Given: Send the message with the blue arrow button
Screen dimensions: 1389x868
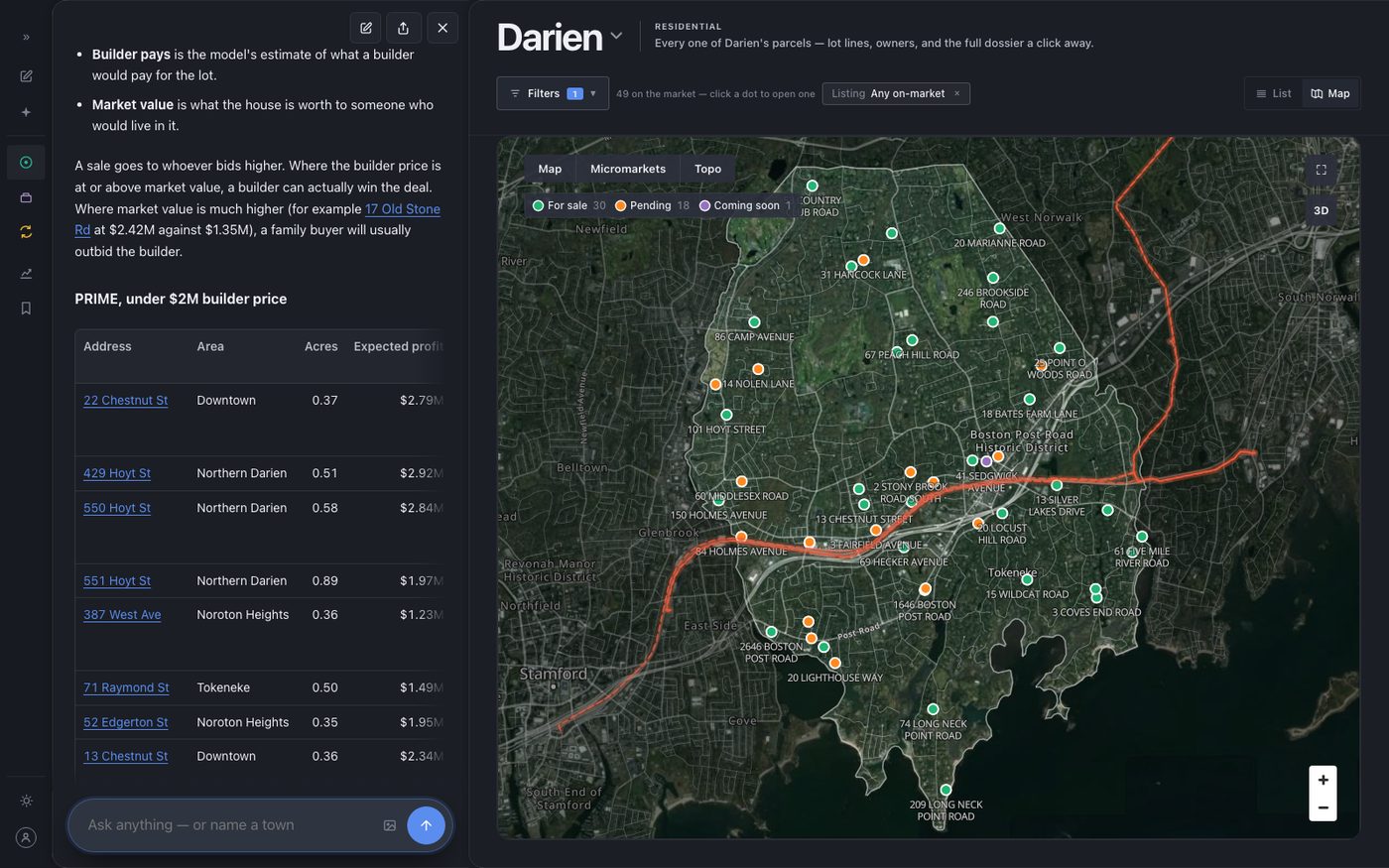Looking at the screenshot, I should click(x=426, y=825).
